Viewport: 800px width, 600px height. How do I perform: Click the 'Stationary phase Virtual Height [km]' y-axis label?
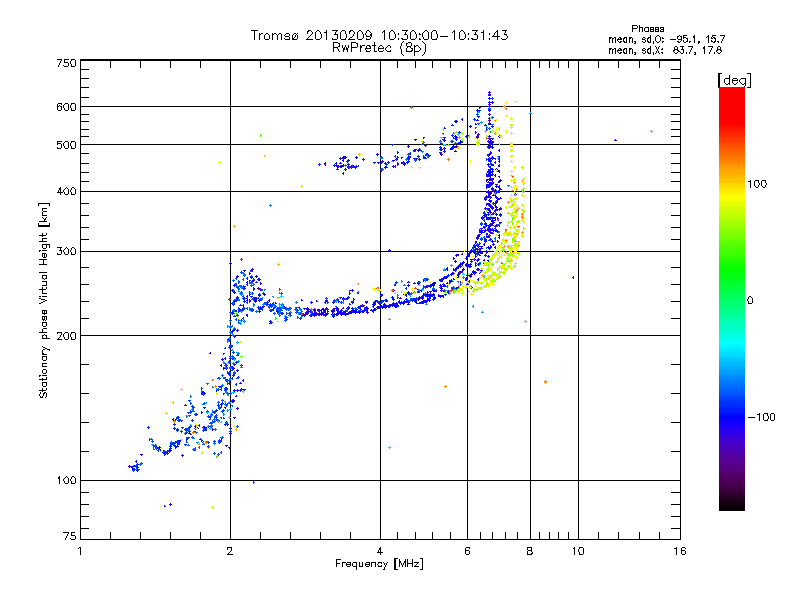click(x=44, y=301)
